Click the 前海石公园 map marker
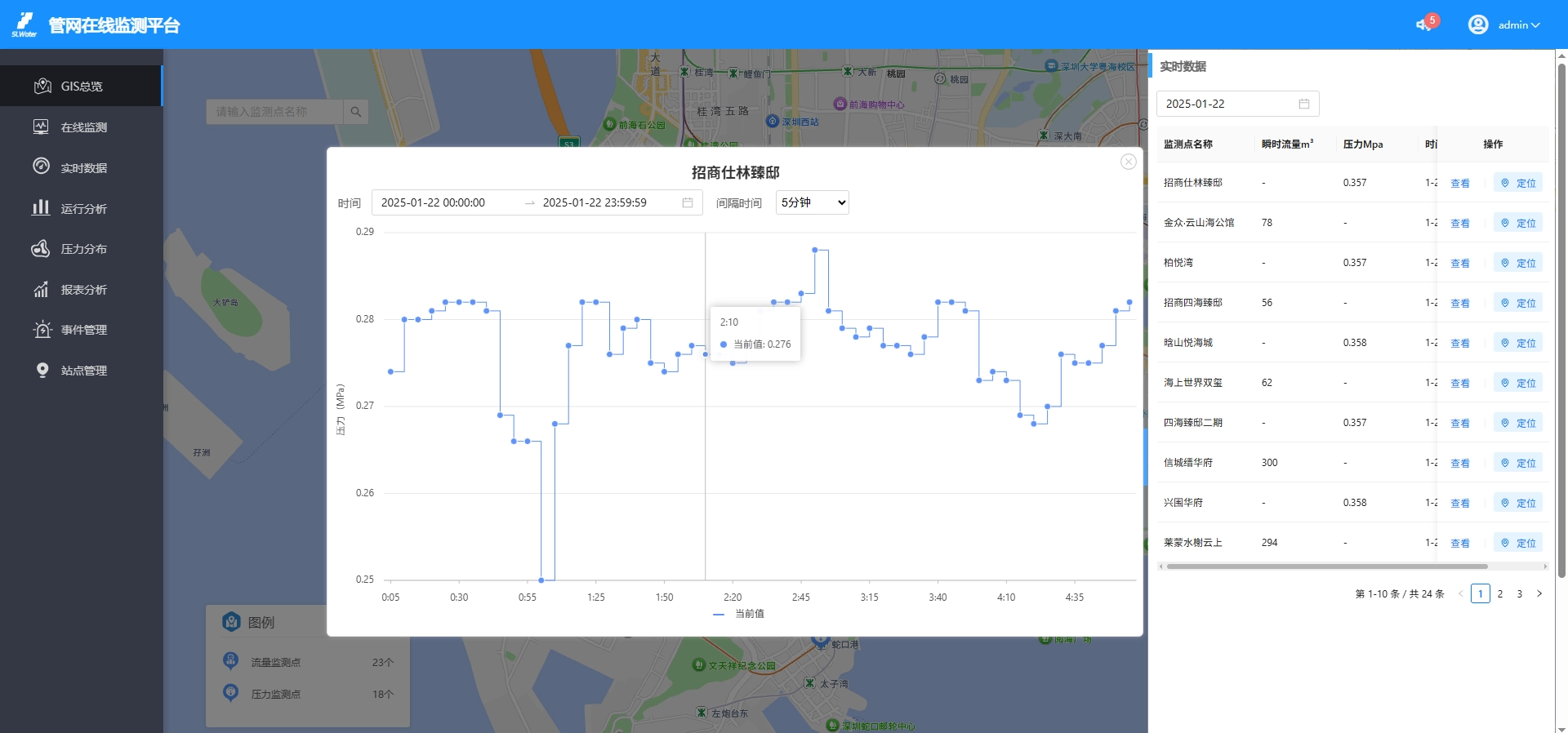The width and height of the screenshot is (1568, 733). coord(609,125)
